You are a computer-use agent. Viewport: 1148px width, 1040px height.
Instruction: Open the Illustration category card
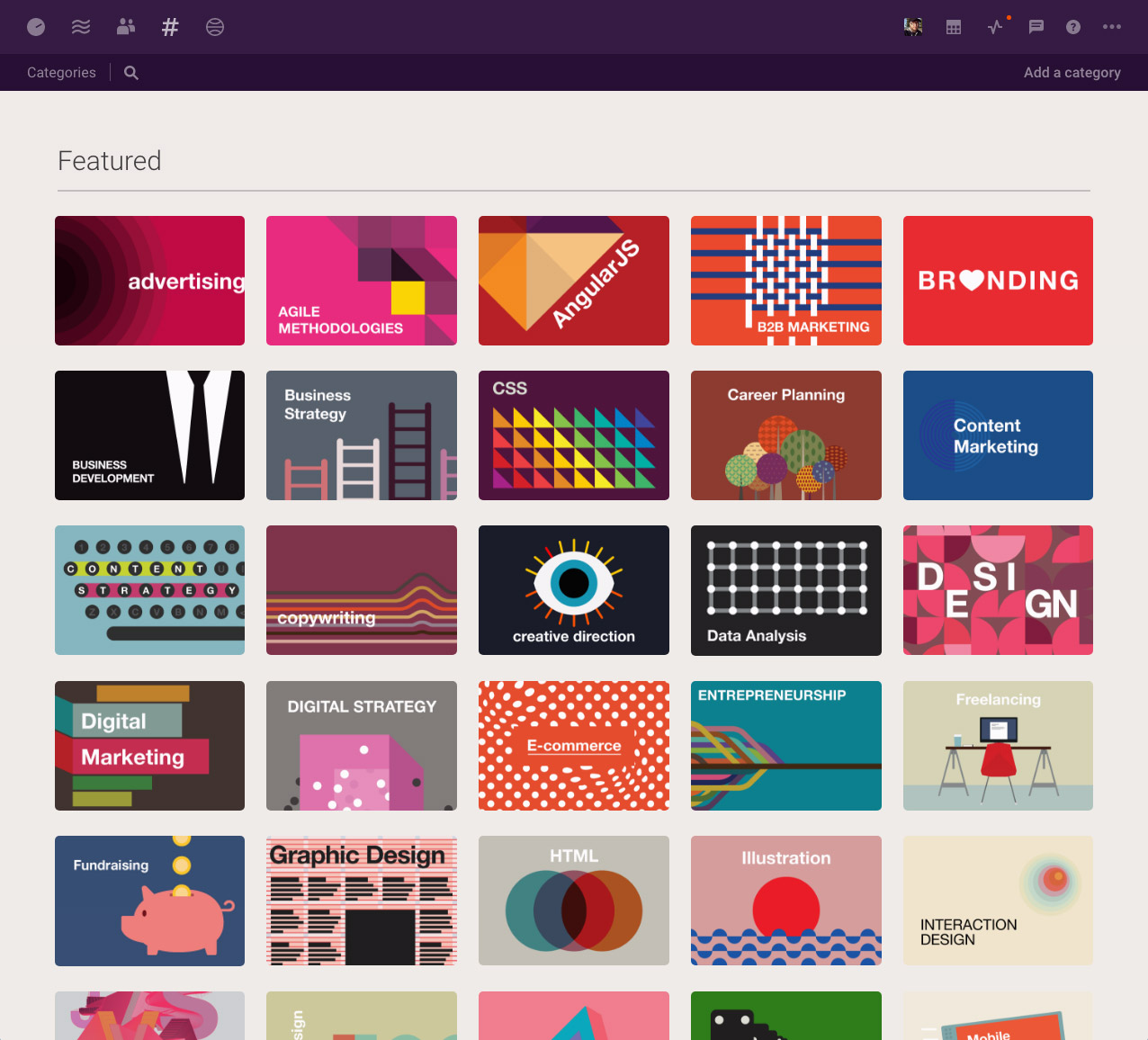[786, 901]
